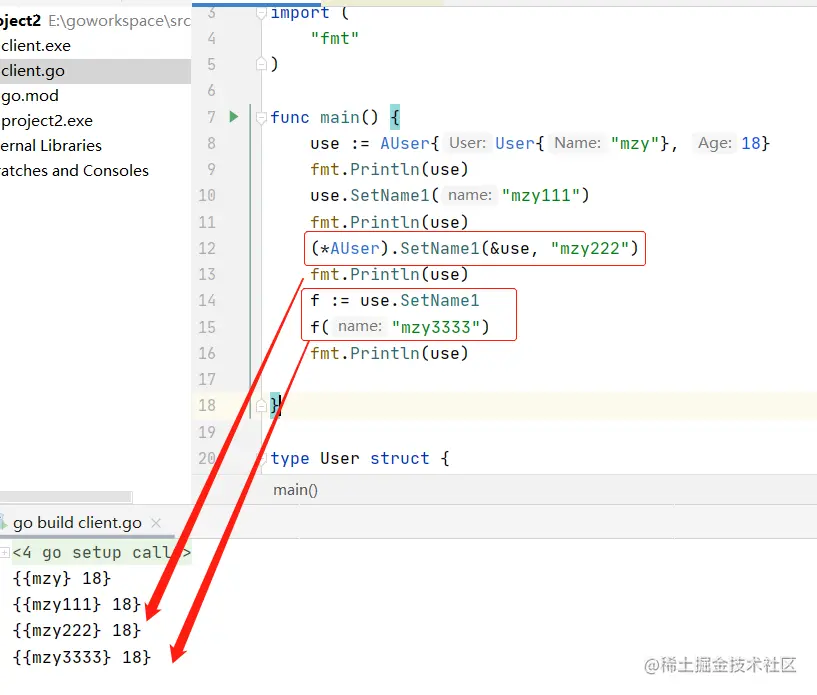Click fmt.Println(use) on line 16
Screen dimensions: 817x695
[389, 354]
